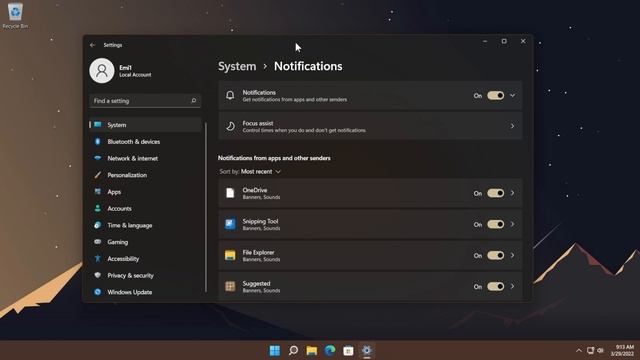Click the File Explorer app icon in list

(230, 256)
